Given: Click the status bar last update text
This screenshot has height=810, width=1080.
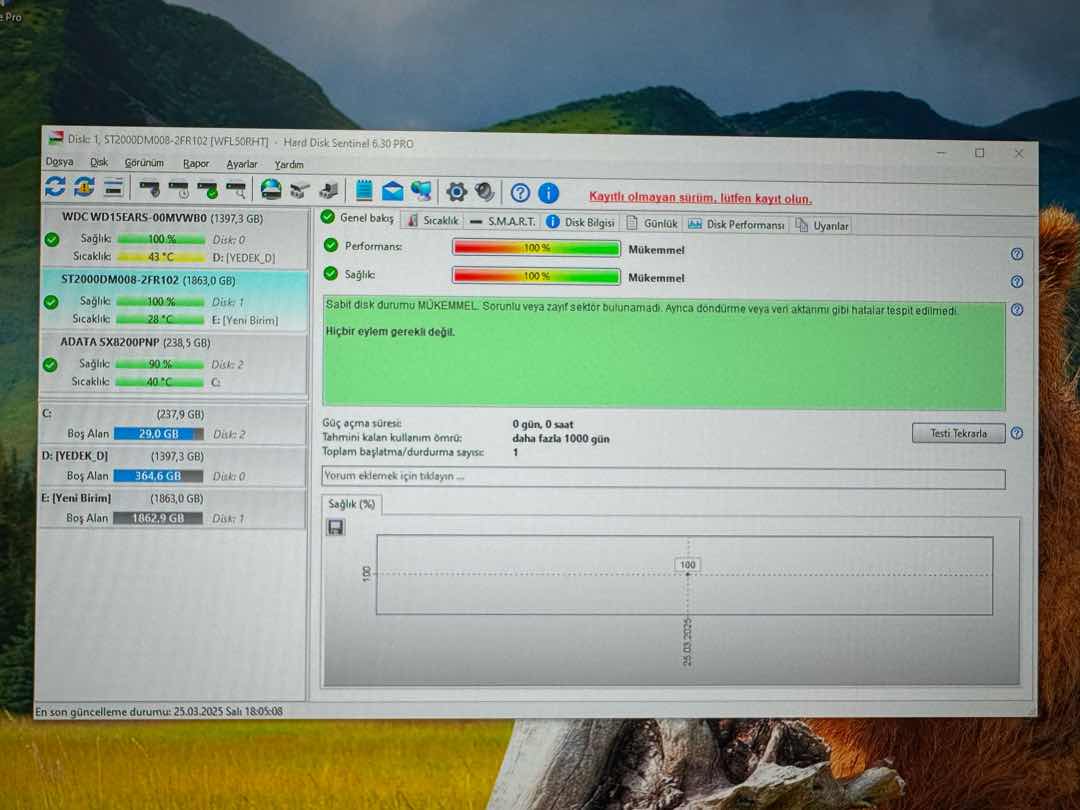Looking at the screenshot, I should [x=159, y=711].
